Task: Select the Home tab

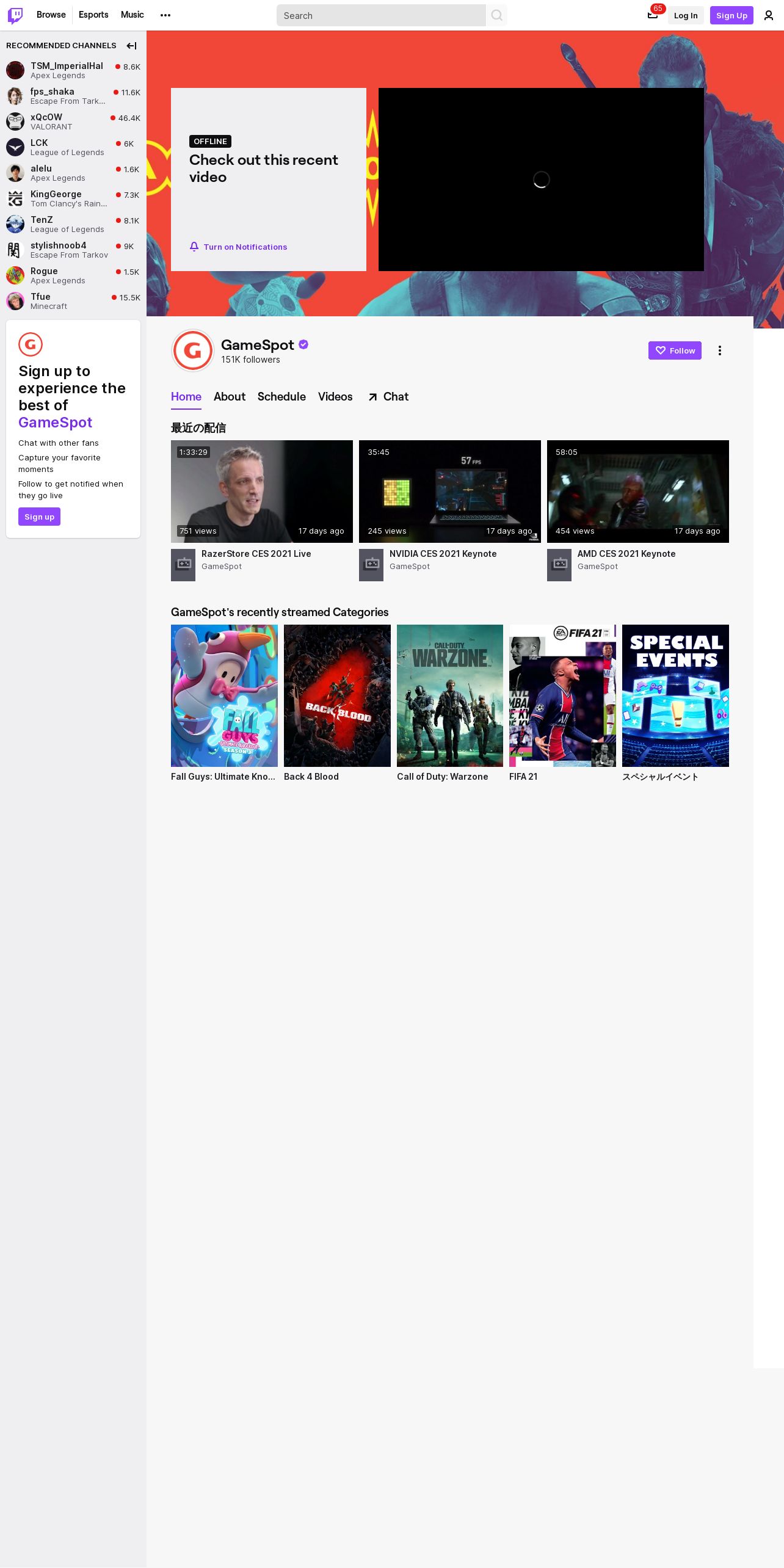Action: click(x=186, y=397)
